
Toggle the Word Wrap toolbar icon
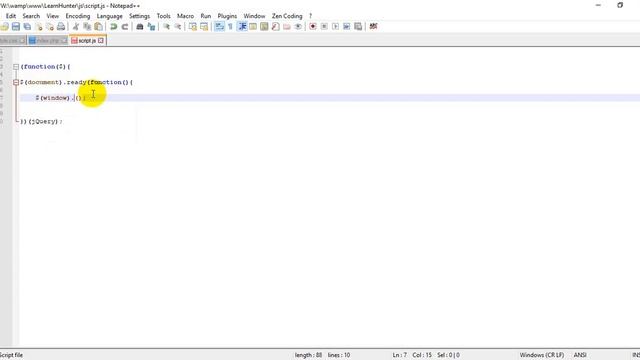pyautogui.click(x=219, y=27)
